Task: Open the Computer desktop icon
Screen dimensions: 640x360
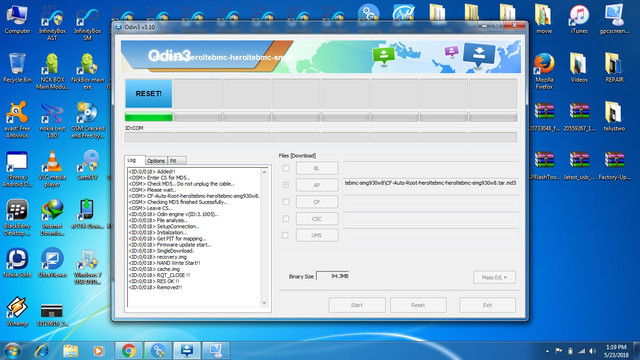Action: pos(17,20)
